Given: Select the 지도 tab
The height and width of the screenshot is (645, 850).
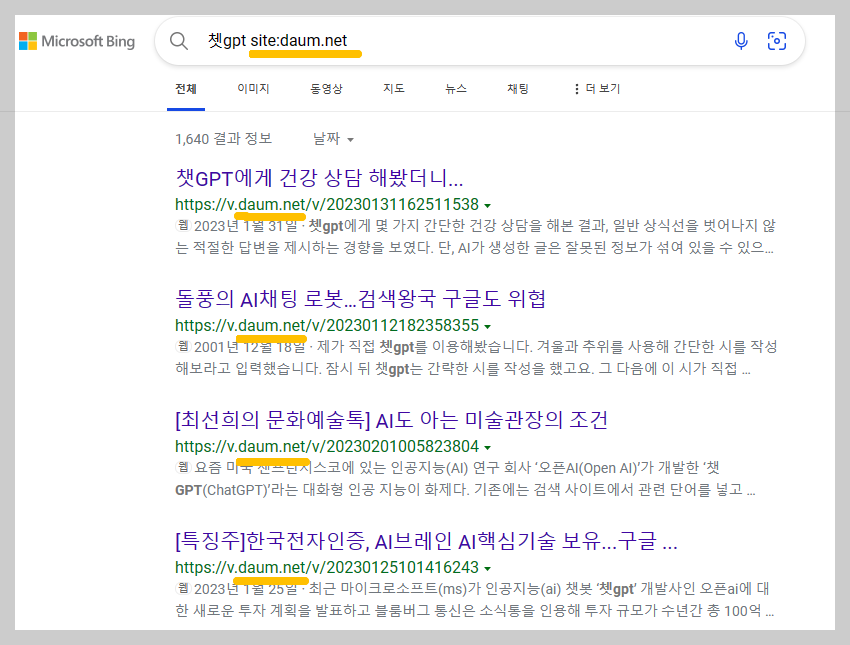Looking at the screenshot, I should (x=393, y=88).
